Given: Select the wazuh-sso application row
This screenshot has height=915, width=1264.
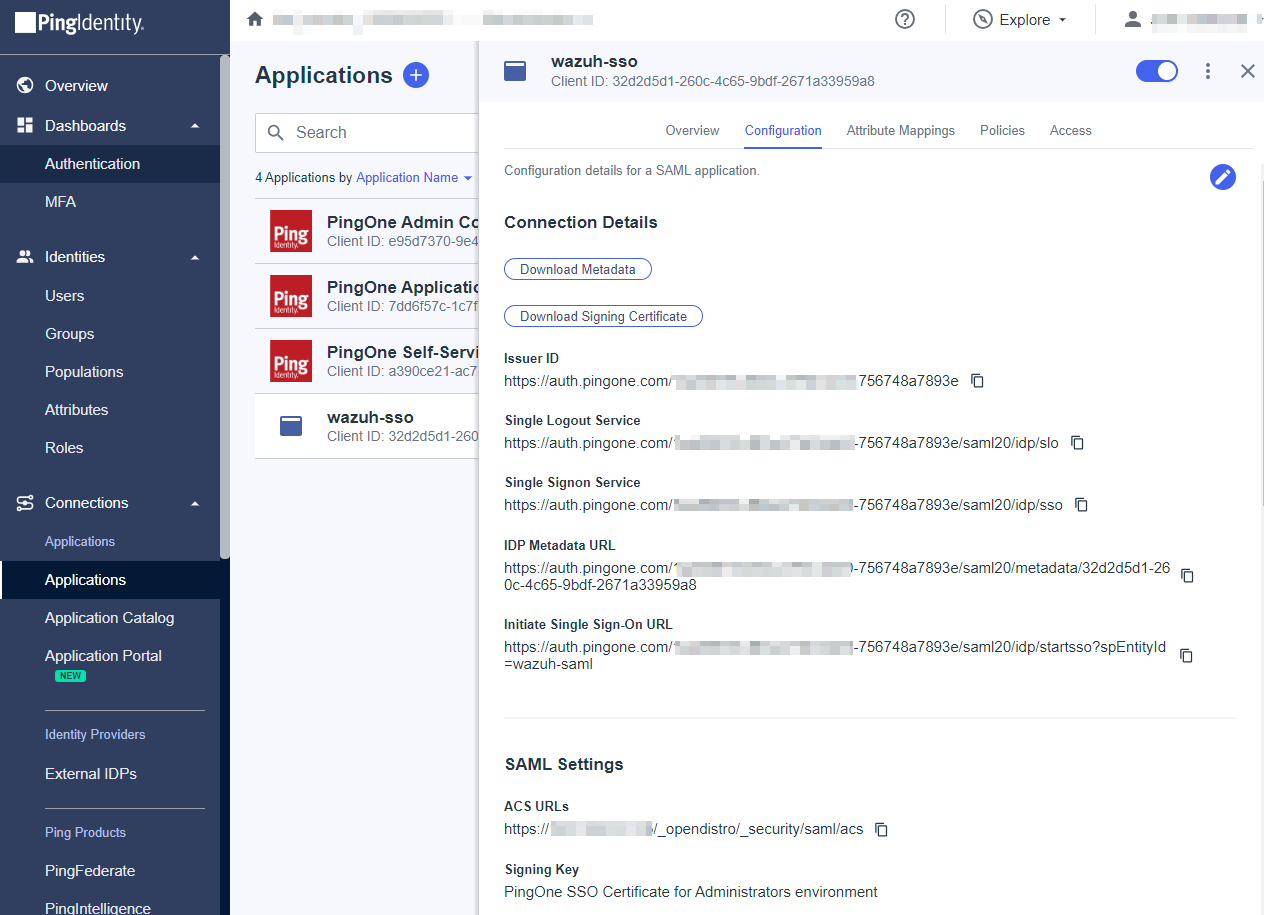Looking at the screenshot, I should point(367,426).
